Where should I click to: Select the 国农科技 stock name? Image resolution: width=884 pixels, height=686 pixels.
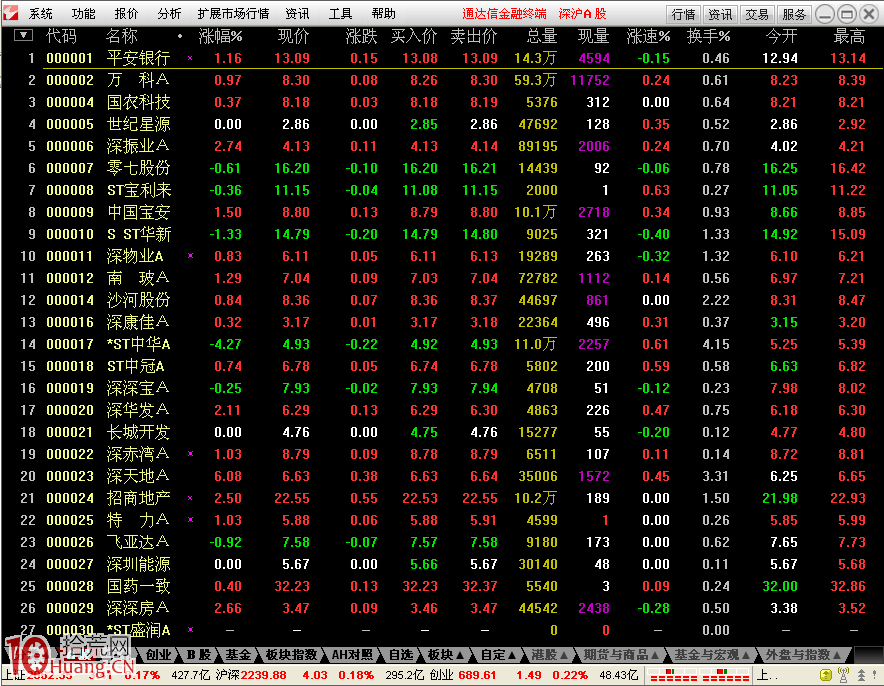(x=138, y=102)
